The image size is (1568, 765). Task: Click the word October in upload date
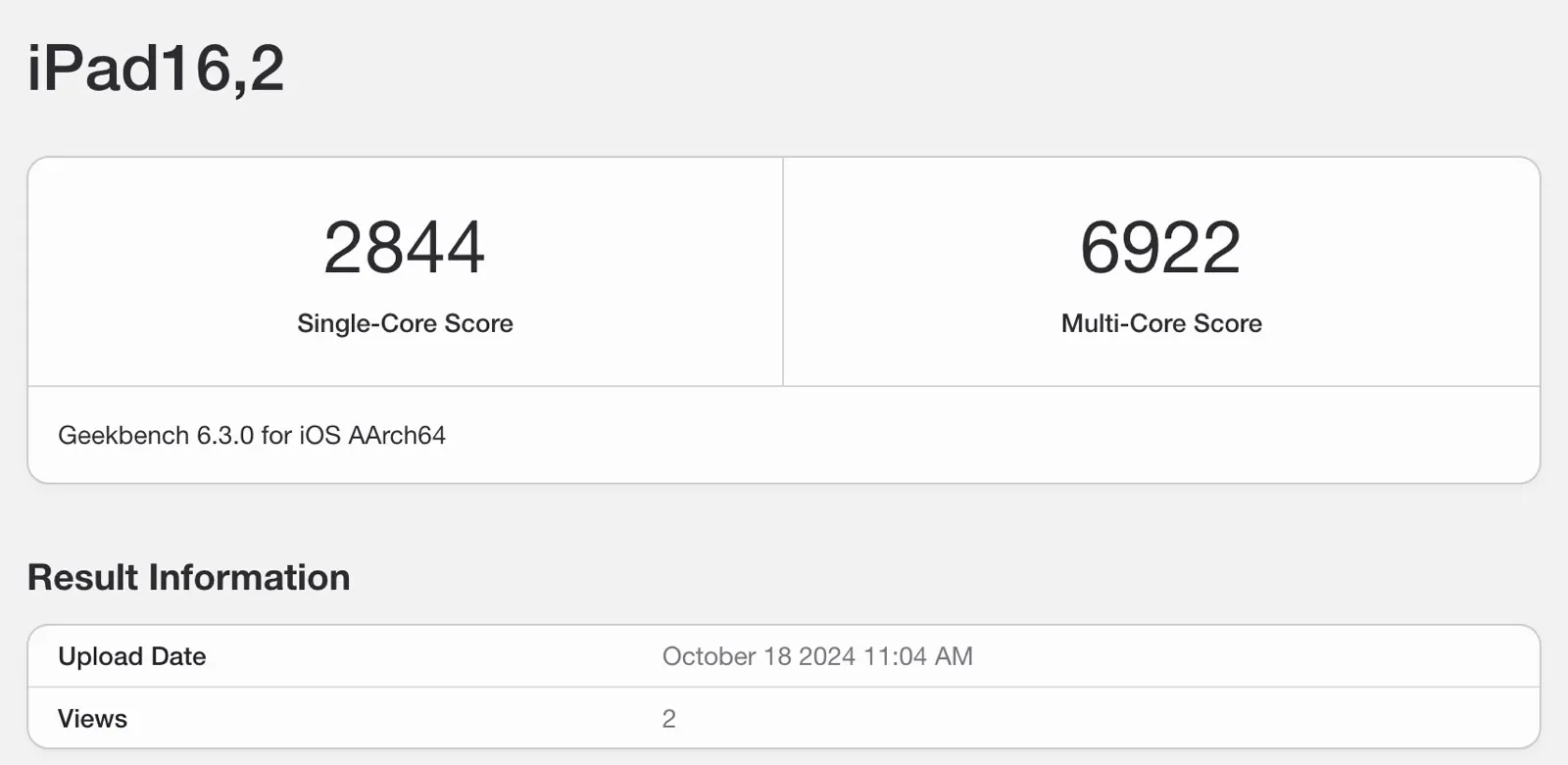[x=710, y=656]
